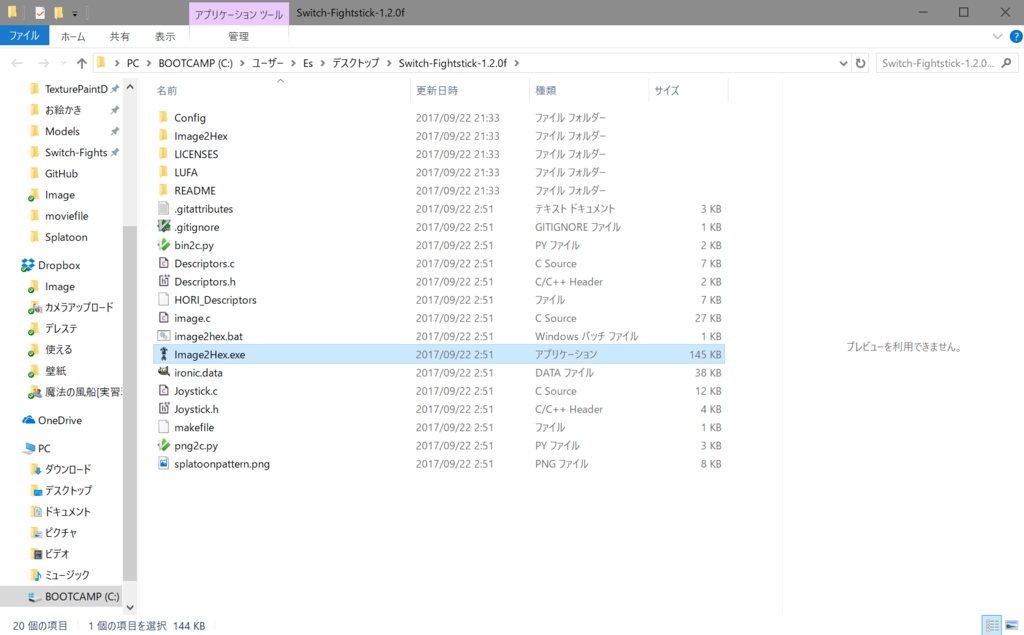Refresh the current folder view
The height and width of the screenshot is (635, 1024).
pos(861,63)
